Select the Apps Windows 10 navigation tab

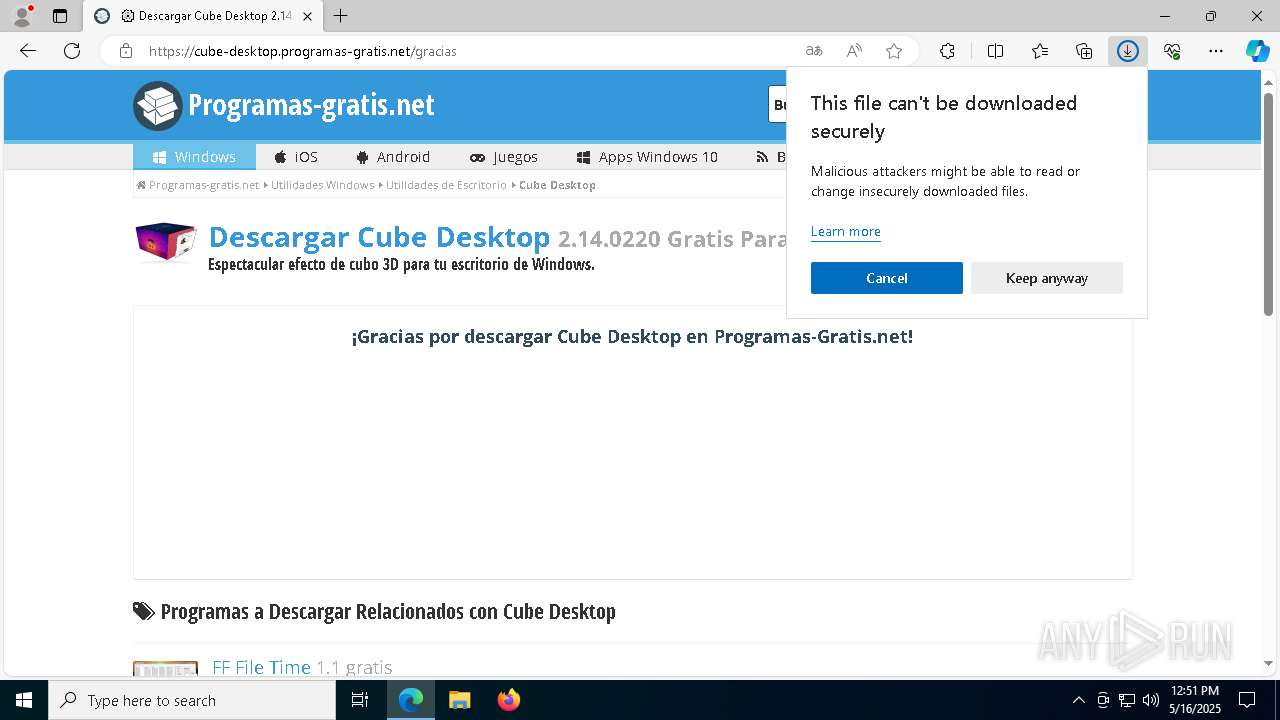[x=647, y=157]
